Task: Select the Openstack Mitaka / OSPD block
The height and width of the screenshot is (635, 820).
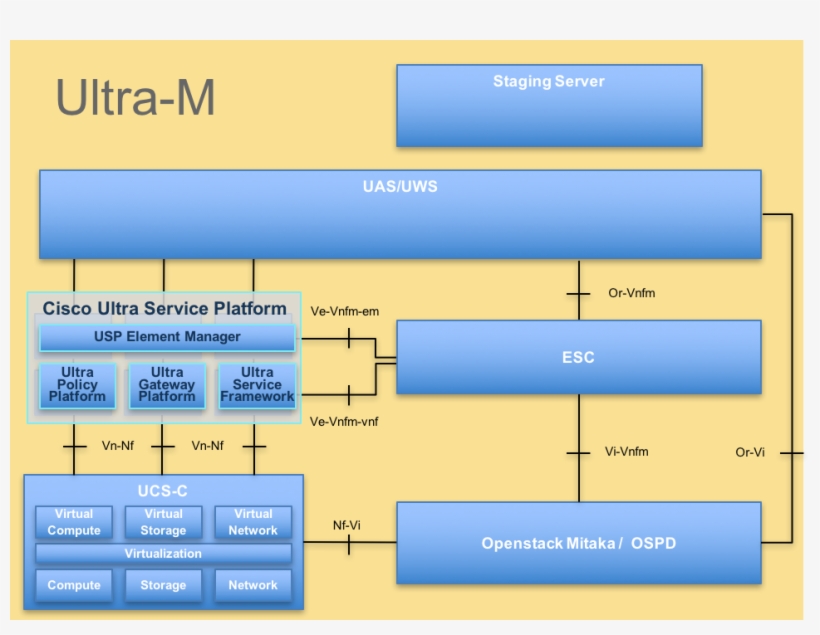Action: [x=579, y=543]
